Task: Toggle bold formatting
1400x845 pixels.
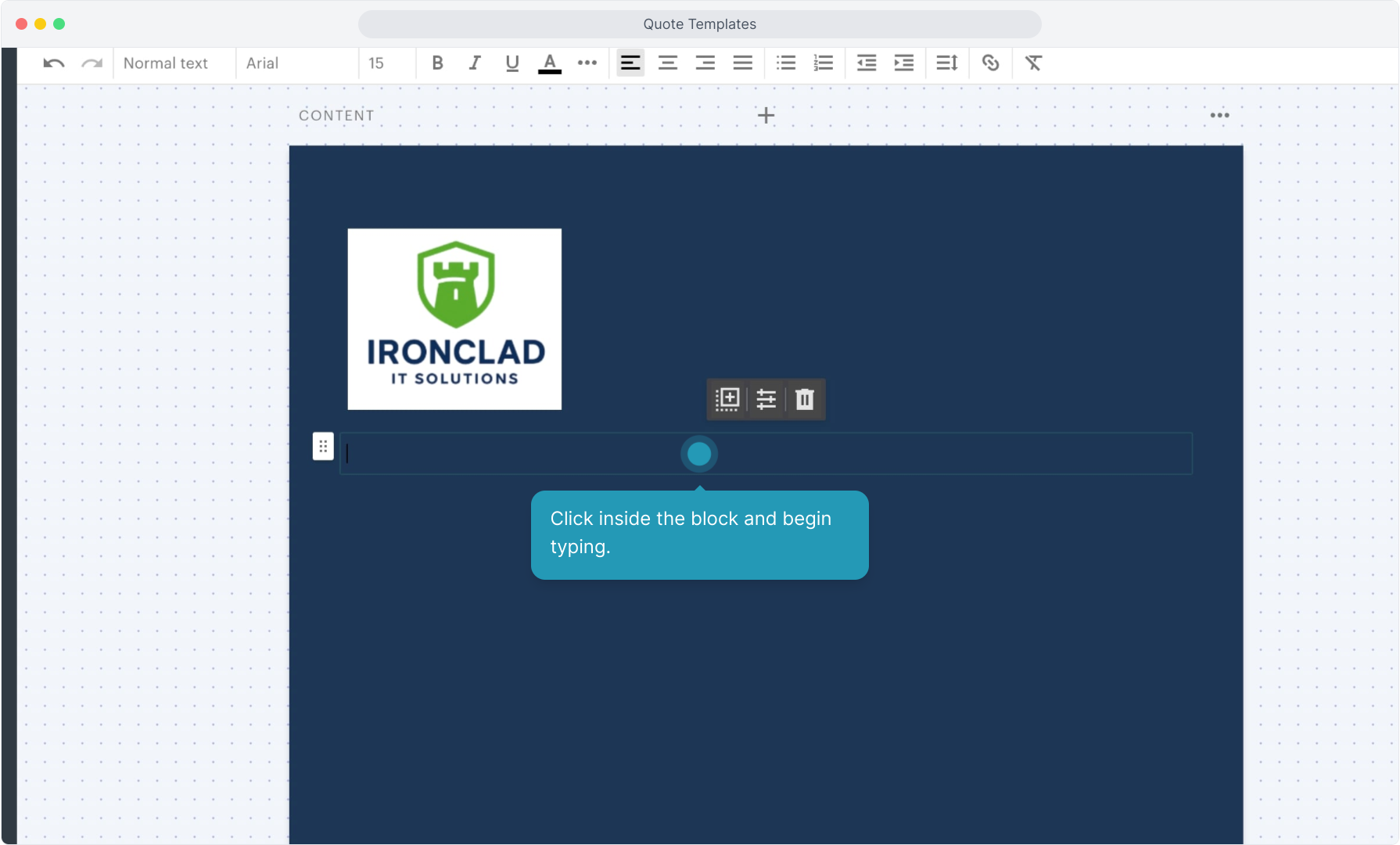Action: [x=437, y=63]
